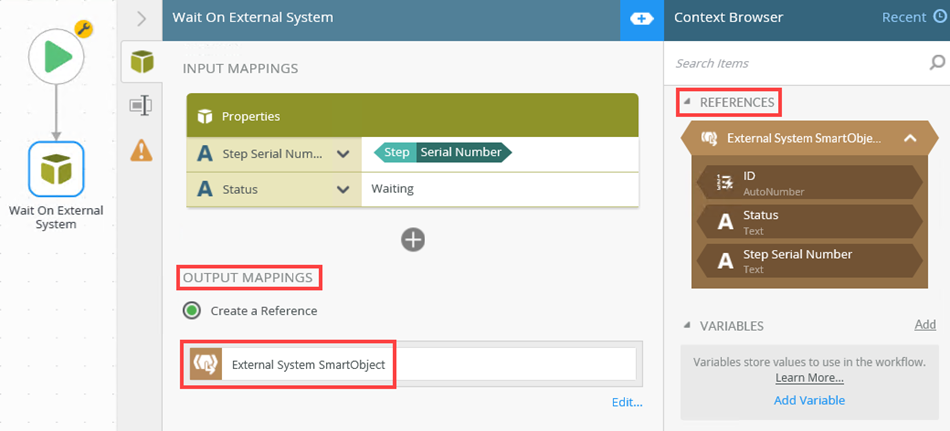Viewport: 950px width, 431px height.
Task: Click the Learn More link
Action: tap(809, 378)
